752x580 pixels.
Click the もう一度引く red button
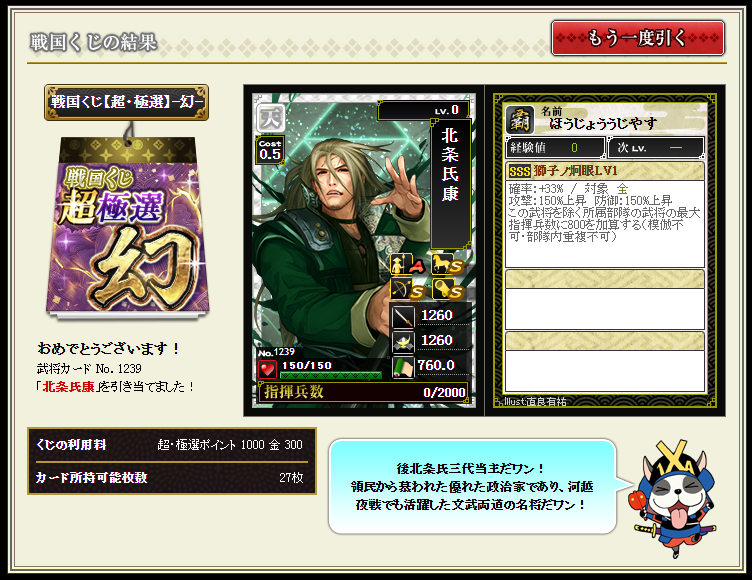[x=637, y=38]
